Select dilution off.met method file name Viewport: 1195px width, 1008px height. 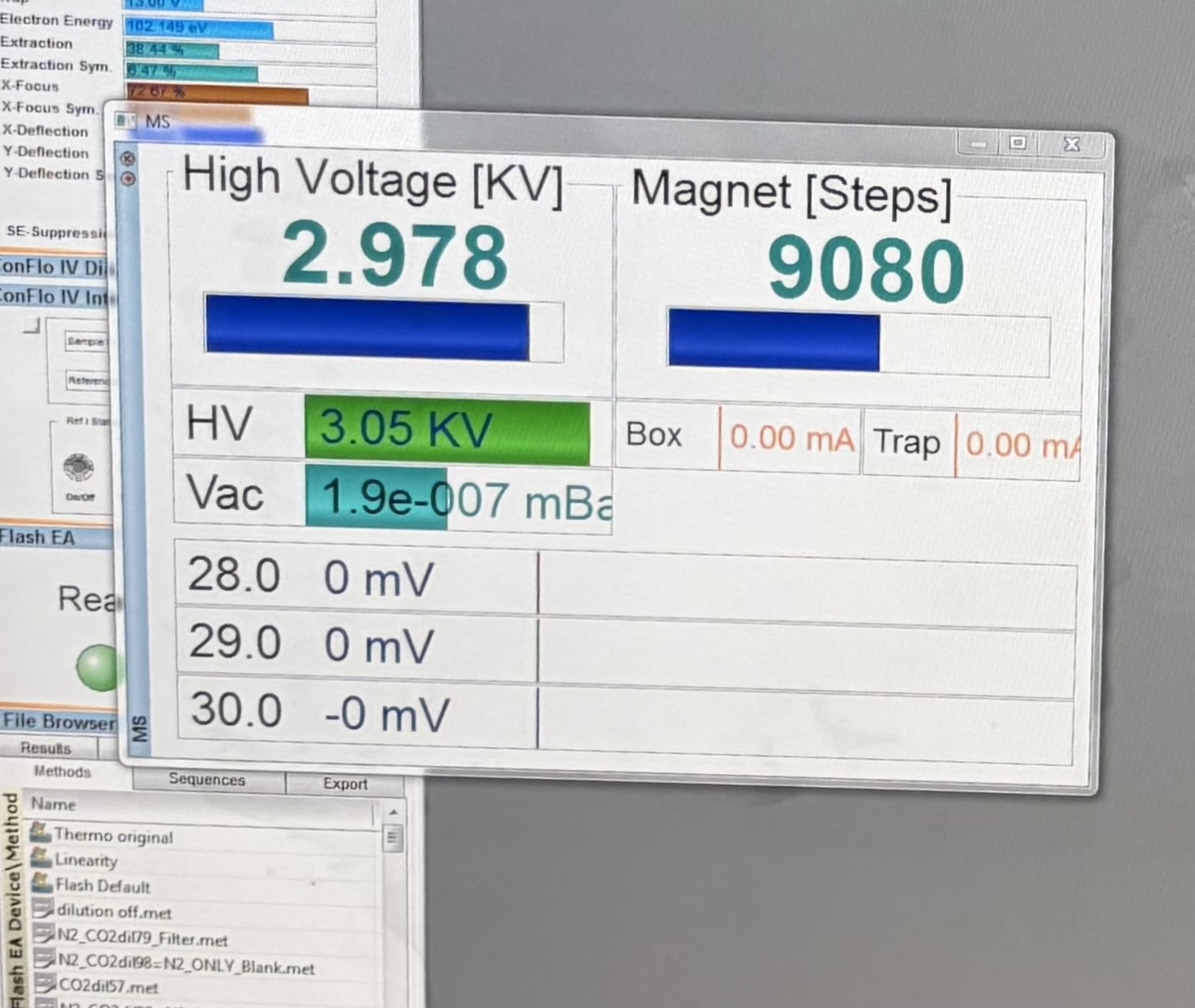coord(115,911)
